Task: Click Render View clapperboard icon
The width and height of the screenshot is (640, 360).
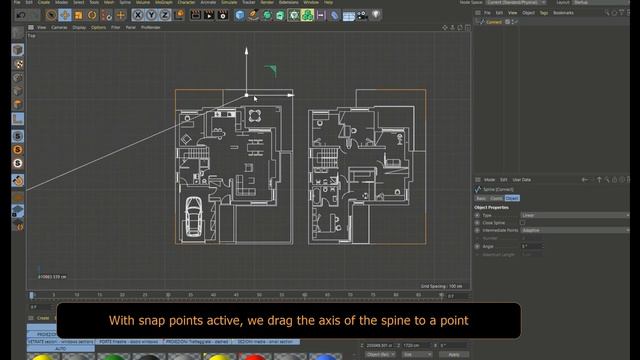Action: (196, 15)
